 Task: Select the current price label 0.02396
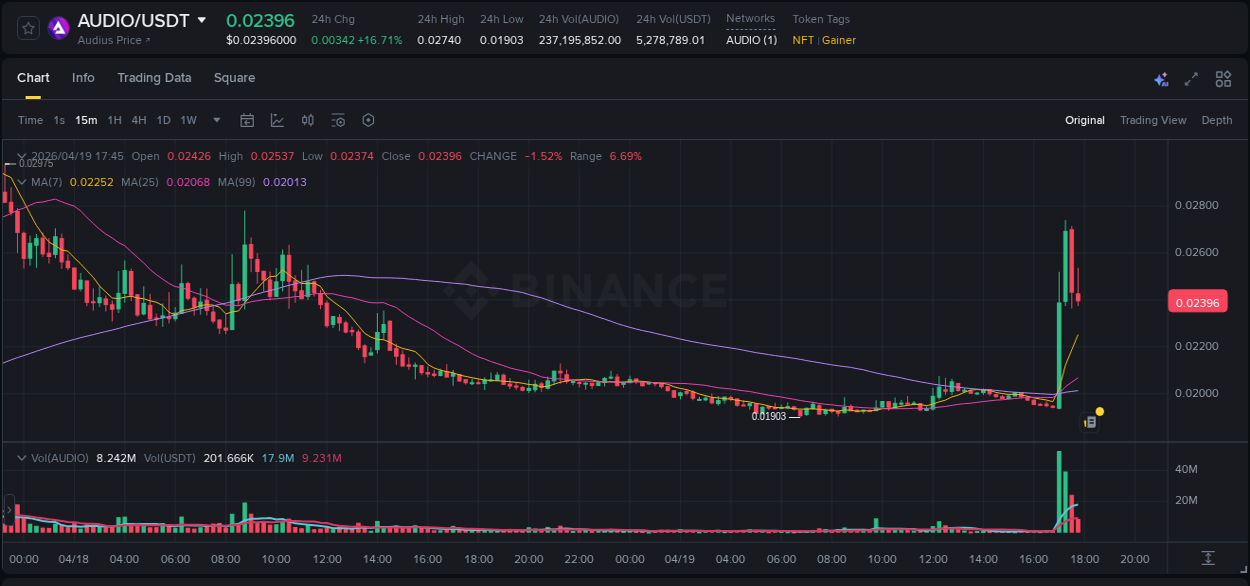click(1197, 301)
